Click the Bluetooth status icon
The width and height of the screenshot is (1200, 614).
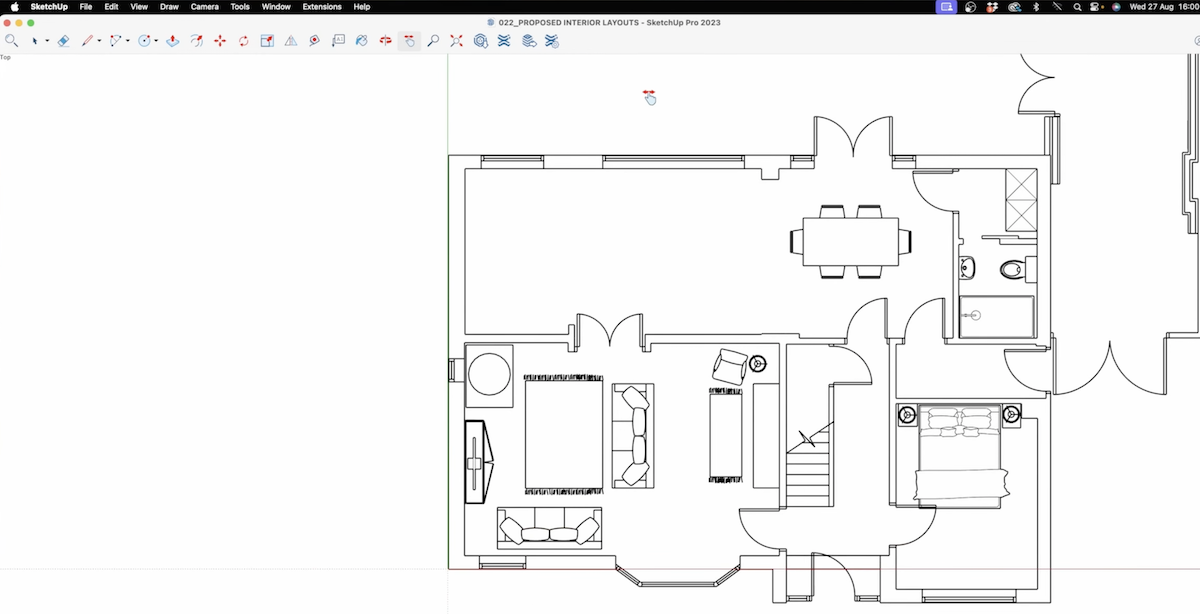click(1035, 7)
